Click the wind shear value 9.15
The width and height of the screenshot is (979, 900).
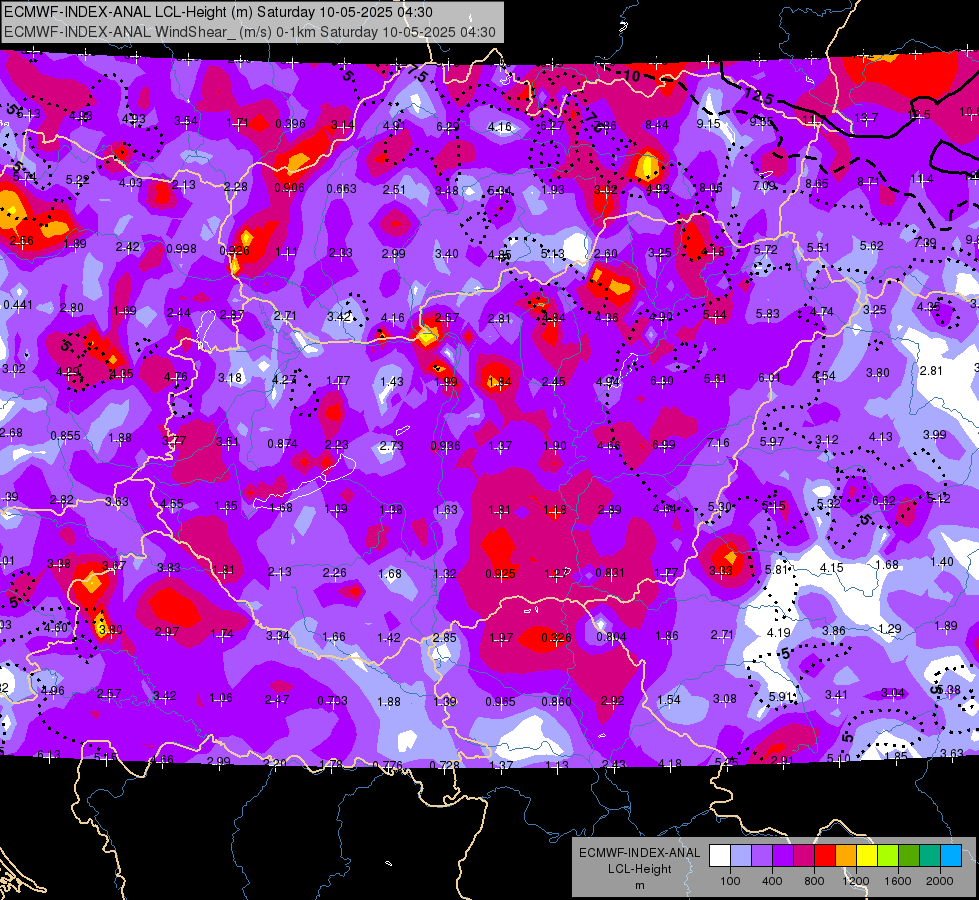709,124
